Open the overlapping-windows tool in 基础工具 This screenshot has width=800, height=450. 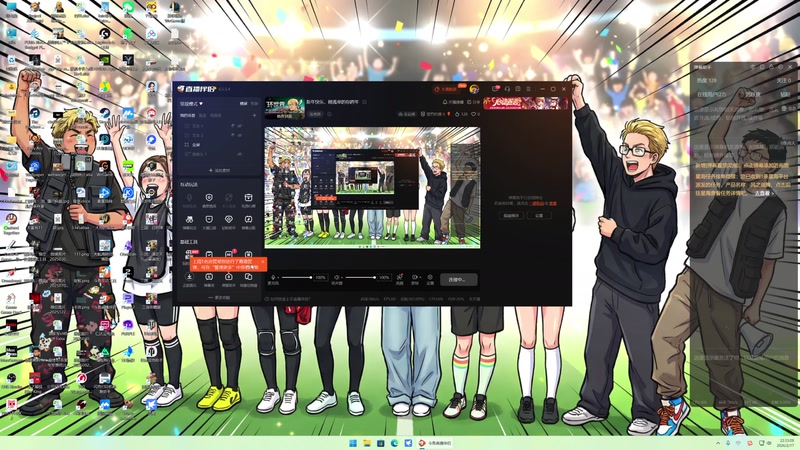248,279
